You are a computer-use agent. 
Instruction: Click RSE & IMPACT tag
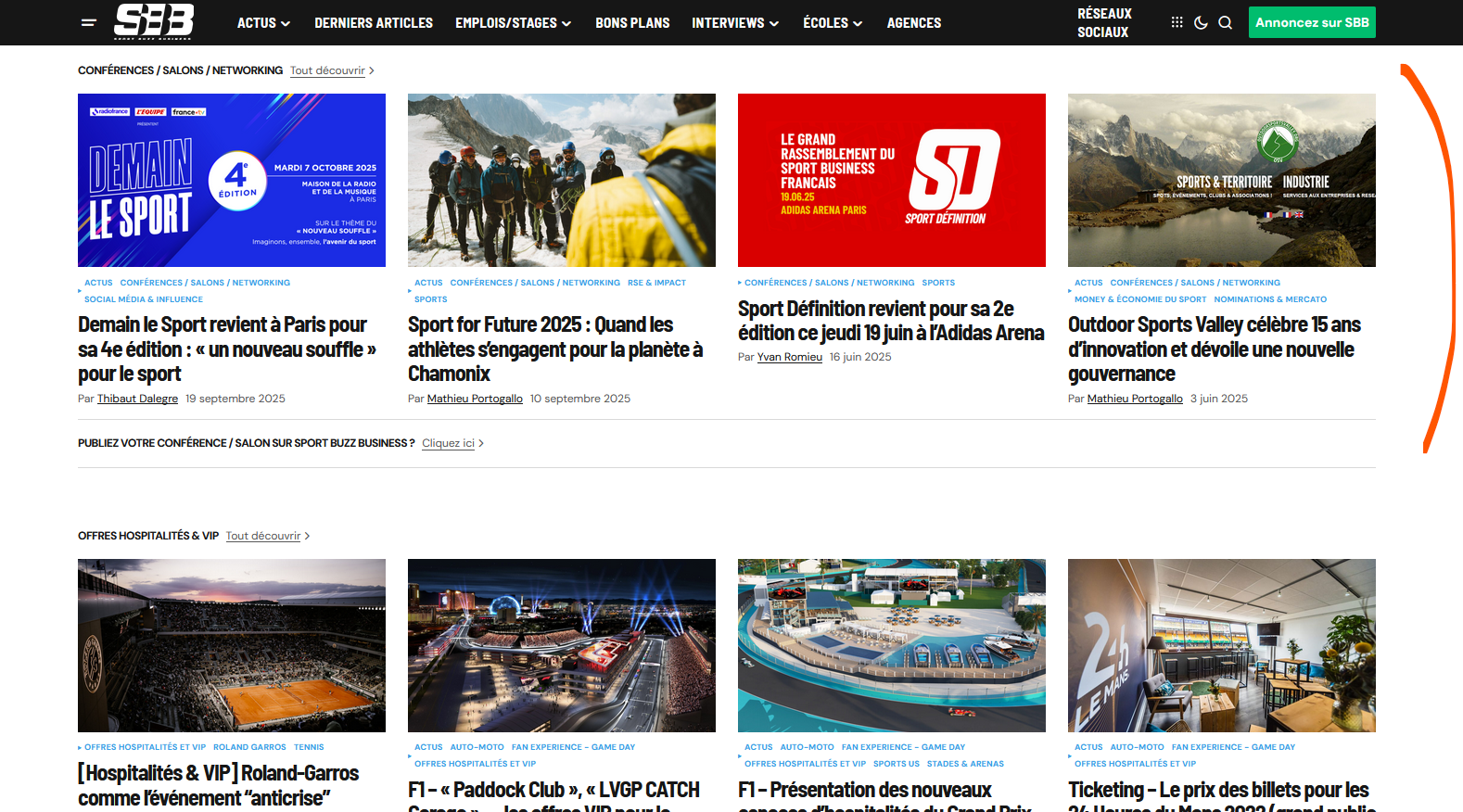(x=656, y=283)
